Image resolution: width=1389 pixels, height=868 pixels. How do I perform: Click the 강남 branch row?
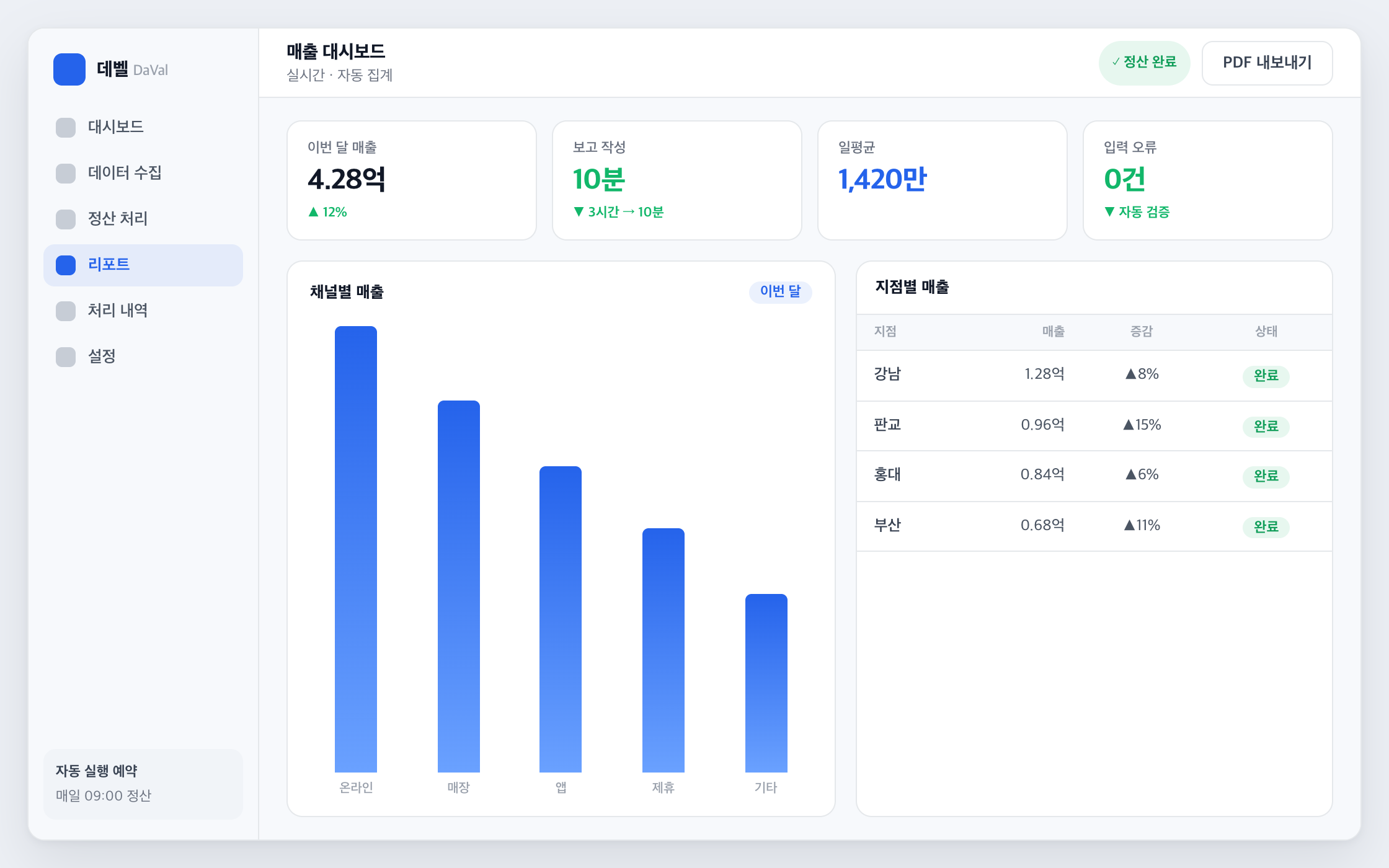point(1094,375)
